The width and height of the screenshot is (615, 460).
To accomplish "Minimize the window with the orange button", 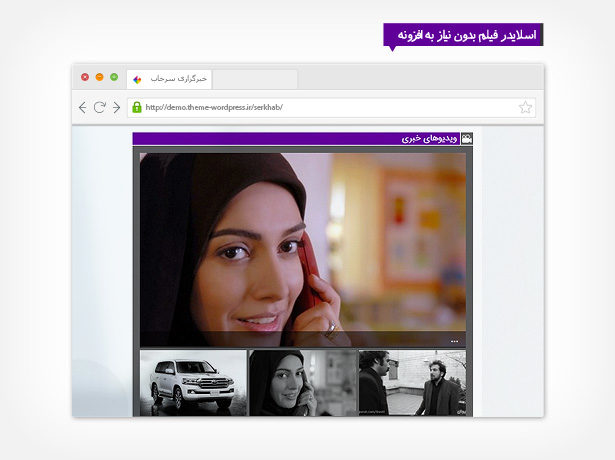I will point(99,77).
